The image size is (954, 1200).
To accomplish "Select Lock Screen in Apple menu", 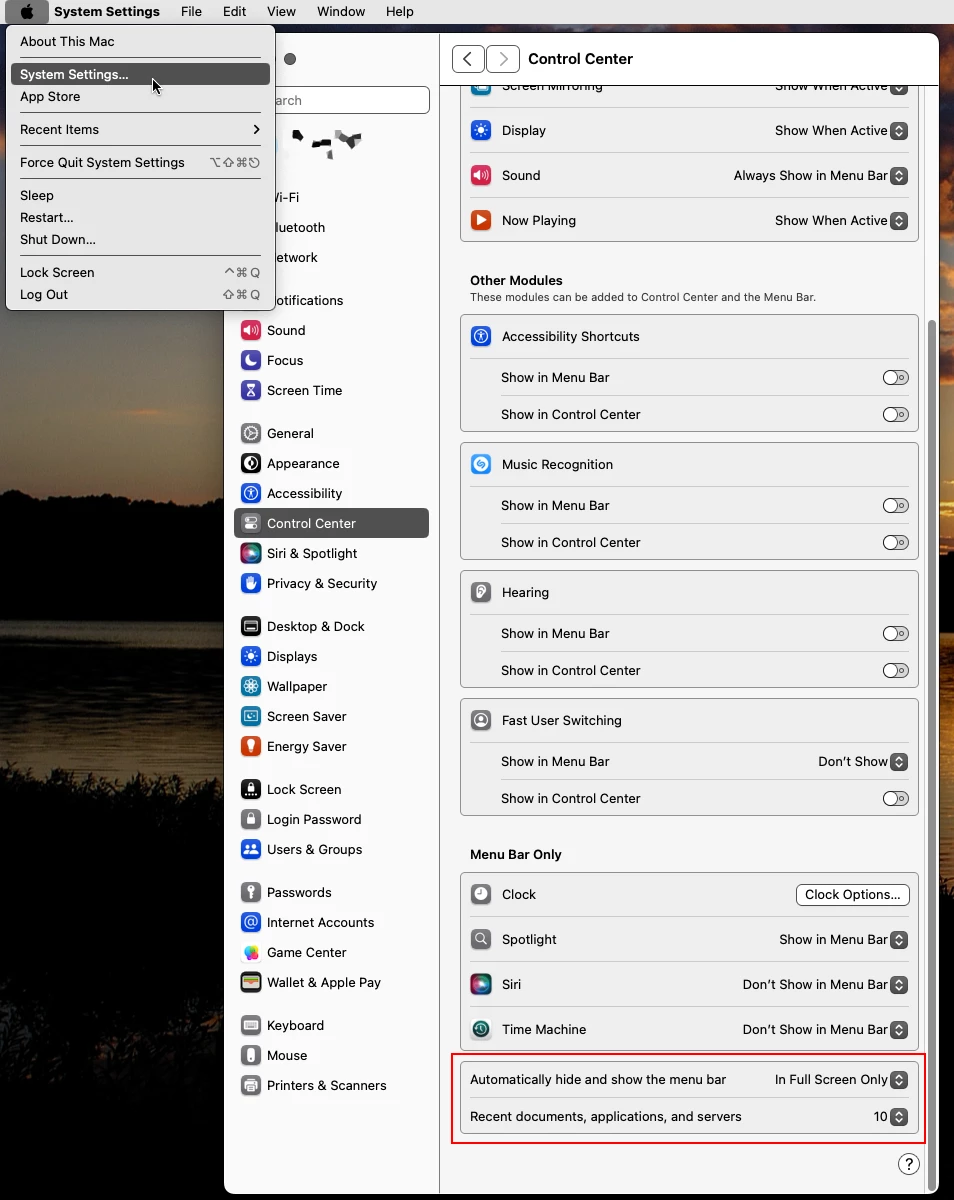I will click(x=140, y=272).
